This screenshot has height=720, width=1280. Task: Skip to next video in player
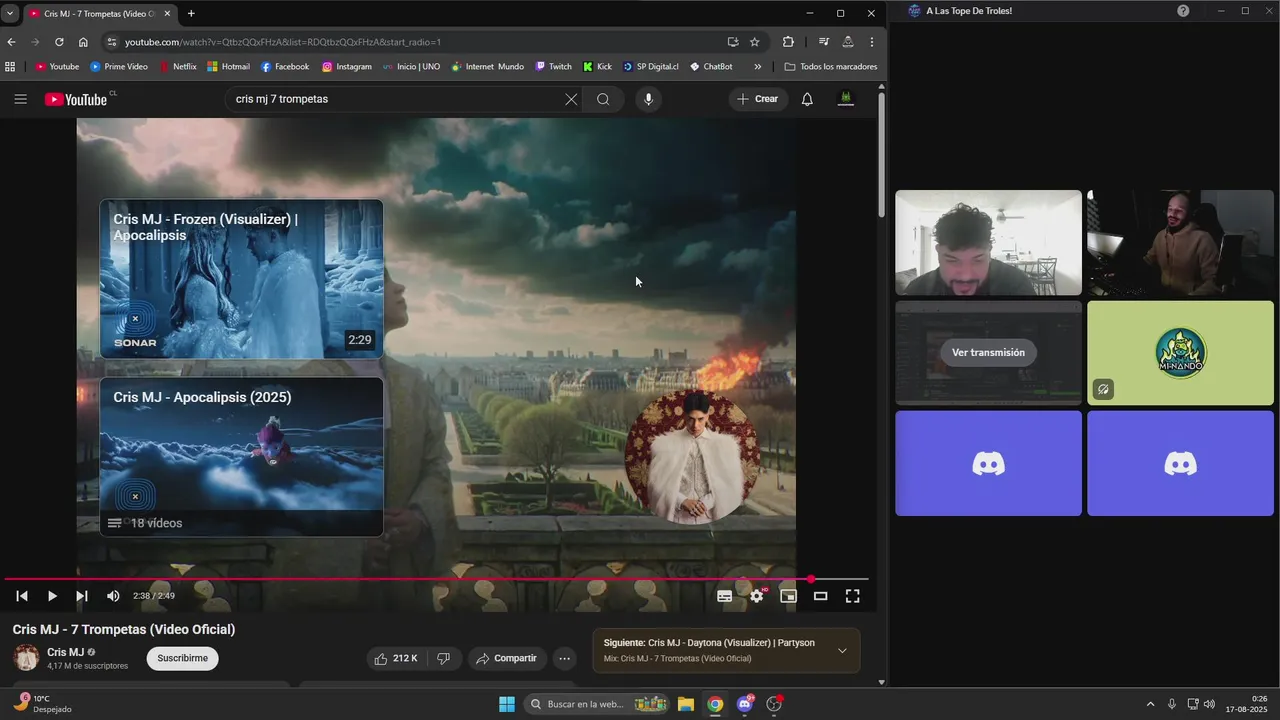pos(82,596)
